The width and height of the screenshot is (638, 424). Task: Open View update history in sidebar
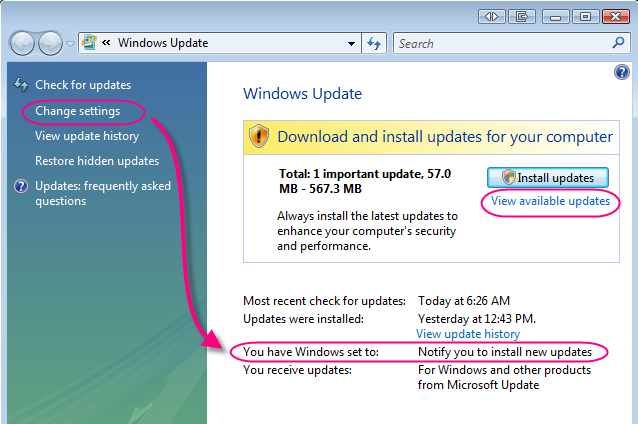click(x=87, y=136)
